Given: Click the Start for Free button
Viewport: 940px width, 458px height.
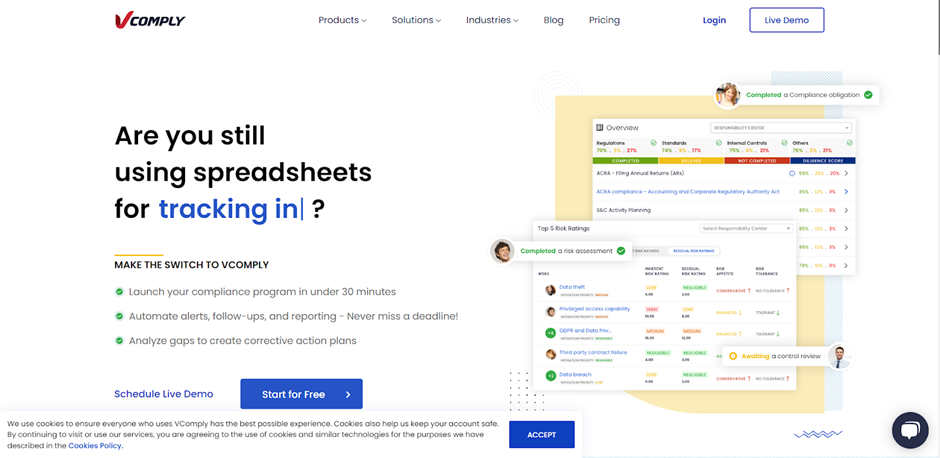Looking at the screenshot, I should (x=302, y=394).
